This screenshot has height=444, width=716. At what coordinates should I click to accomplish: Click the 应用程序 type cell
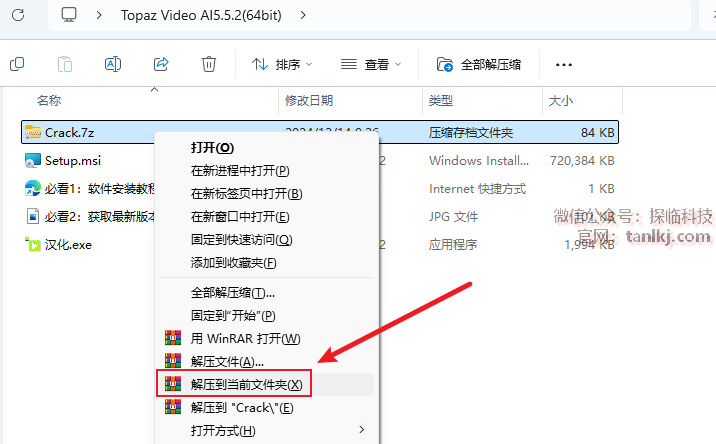click(x=453, y=245)
